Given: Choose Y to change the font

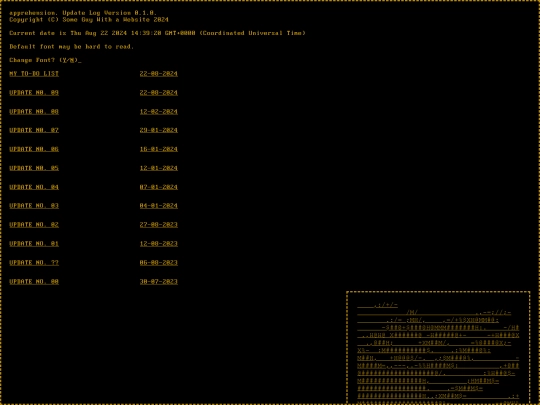Looking at the screenshot, I should coord(64,60).
